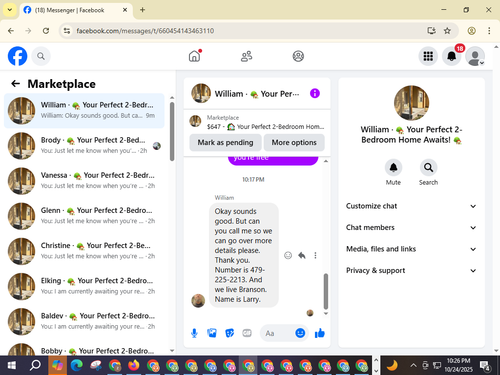This screenshot has width=500, height=375.
Task: Open a new browser tab
Action: point(142,10)
